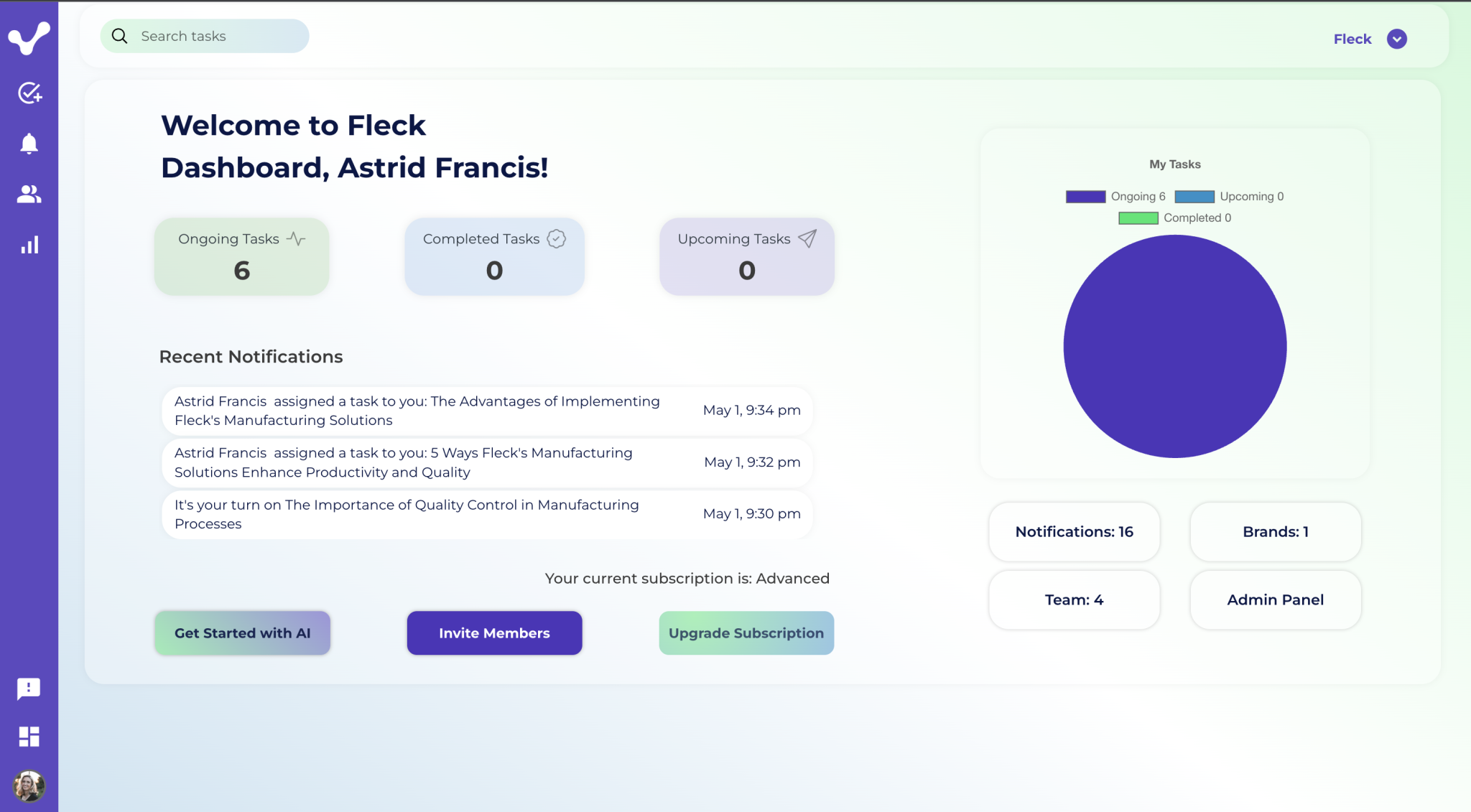Toggle the Upcoming legend item in chart
The image size is (1471, 812).
coord(1229,197)
